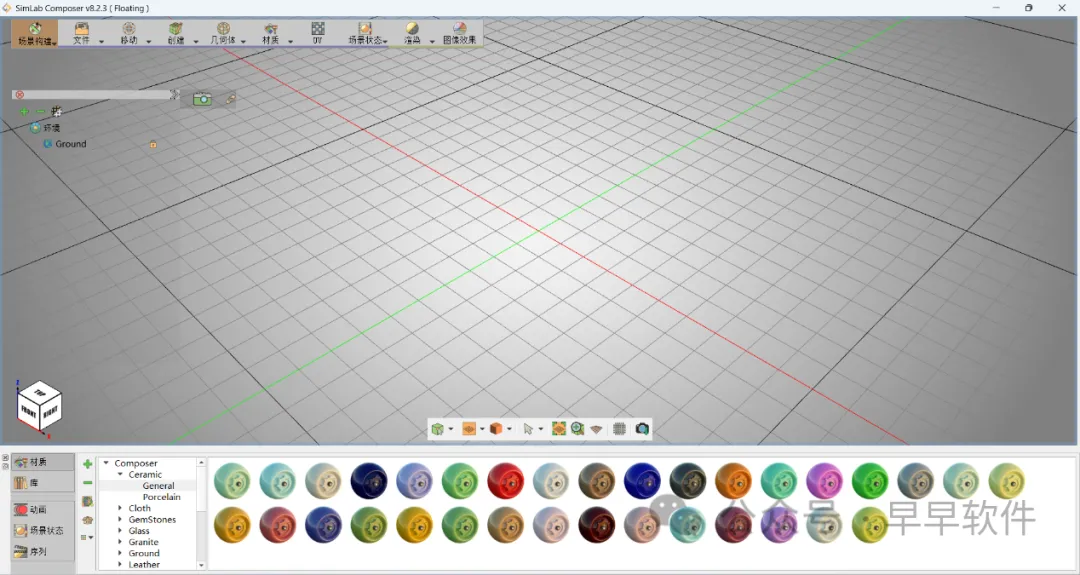This screenshot has height=575, width=1080.
Task: Switch to the 场景状态 panel tab
Action: pyautogui.click(x=43, y=530)
